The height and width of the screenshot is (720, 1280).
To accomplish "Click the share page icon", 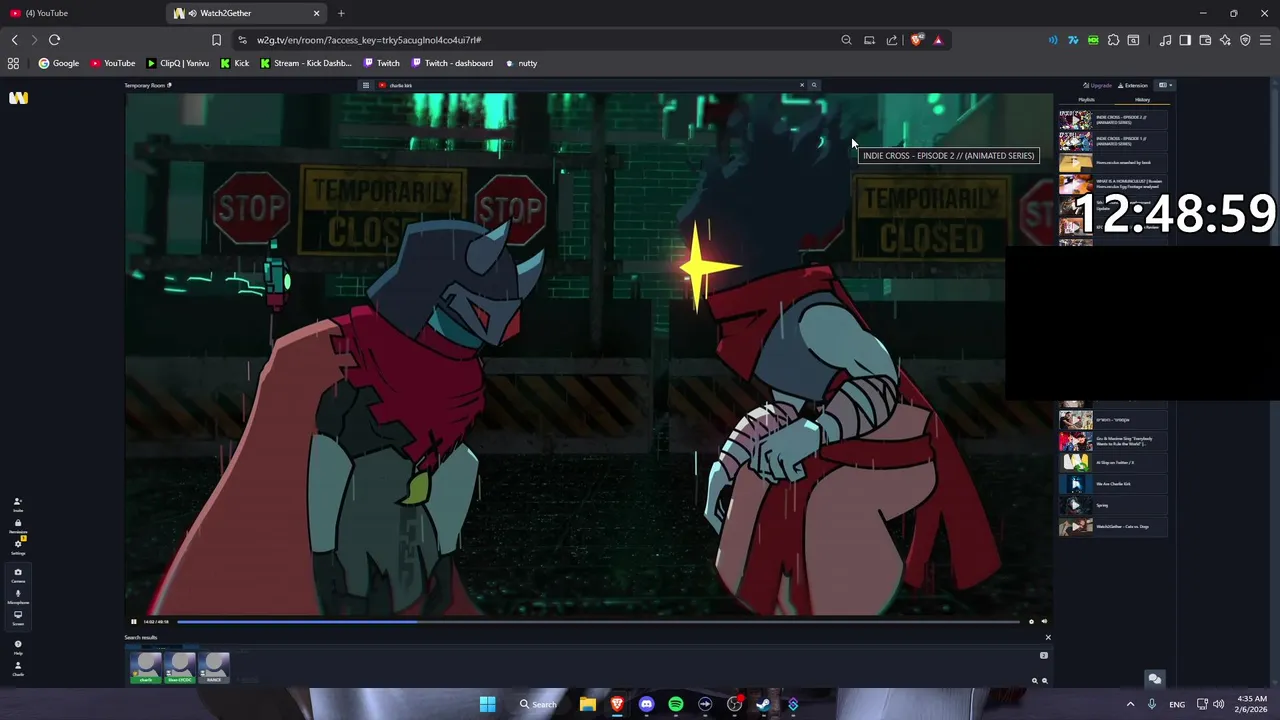I will [892, 40].
